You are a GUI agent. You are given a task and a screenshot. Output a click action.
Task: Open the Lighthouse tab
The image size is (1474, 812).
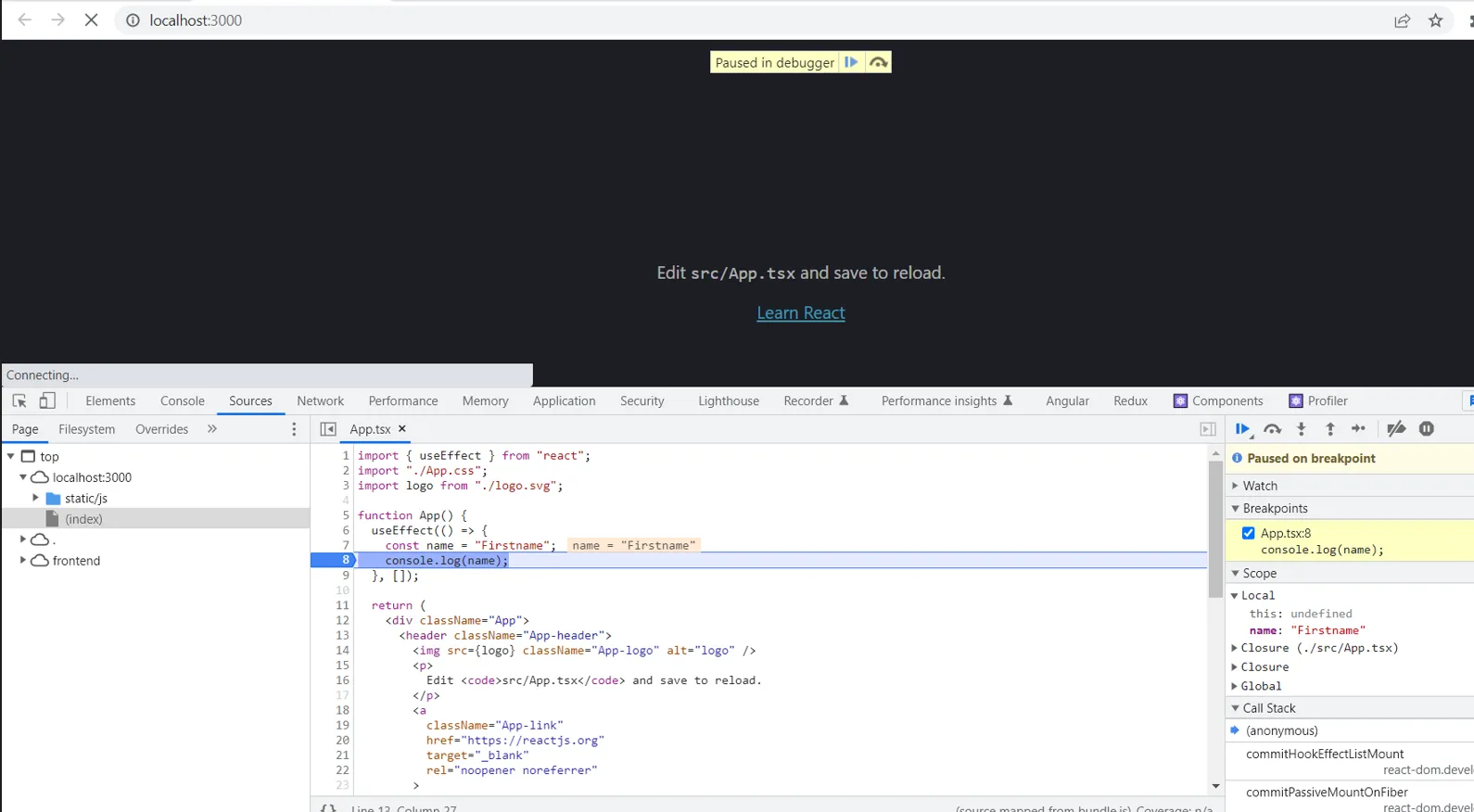(x=729, y=400)
